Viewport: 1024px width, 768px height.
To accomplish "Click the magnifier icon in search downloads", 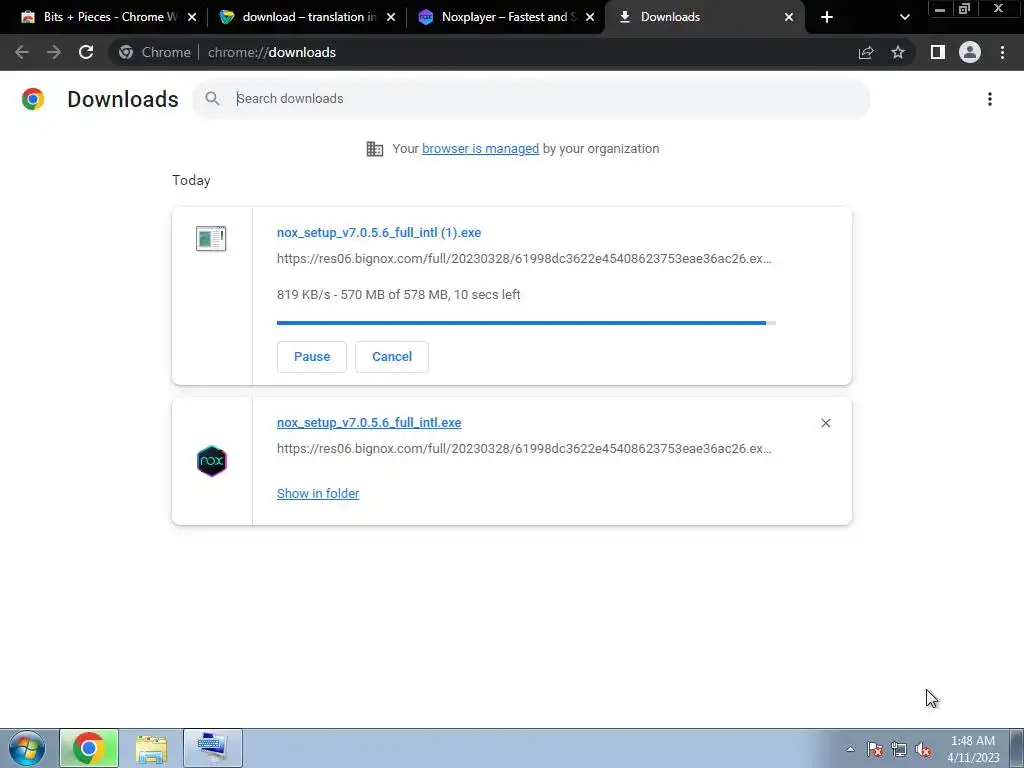I will (212, 99).
